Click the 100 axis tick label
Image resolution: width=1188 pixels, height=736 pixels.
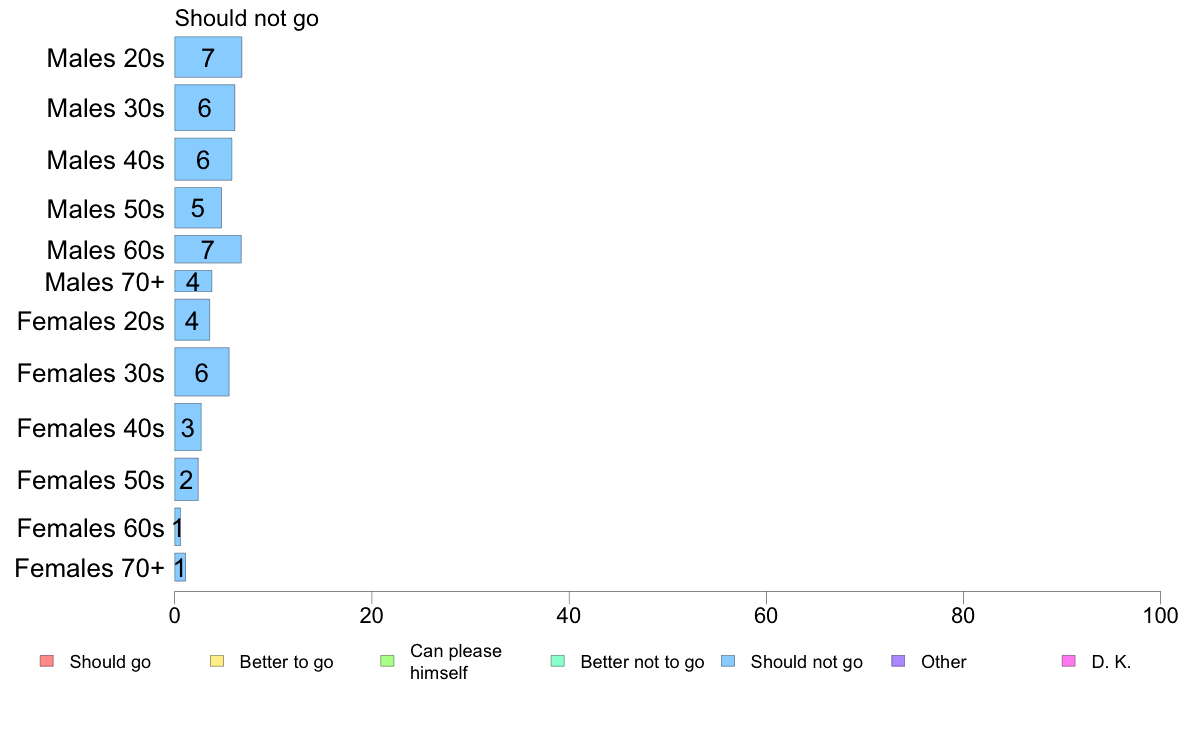click(1160, 615)
